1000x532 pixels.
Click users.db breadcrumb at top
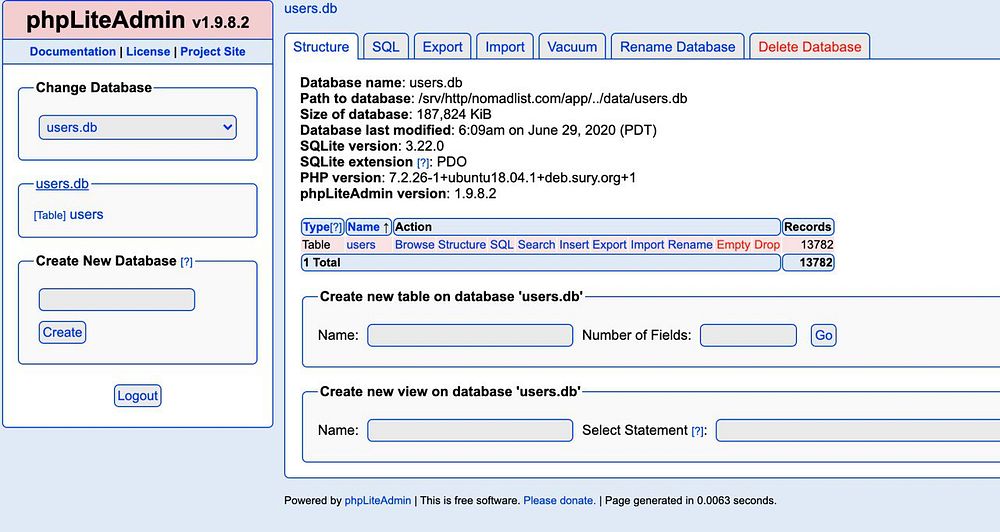click(x=311, y=9)
